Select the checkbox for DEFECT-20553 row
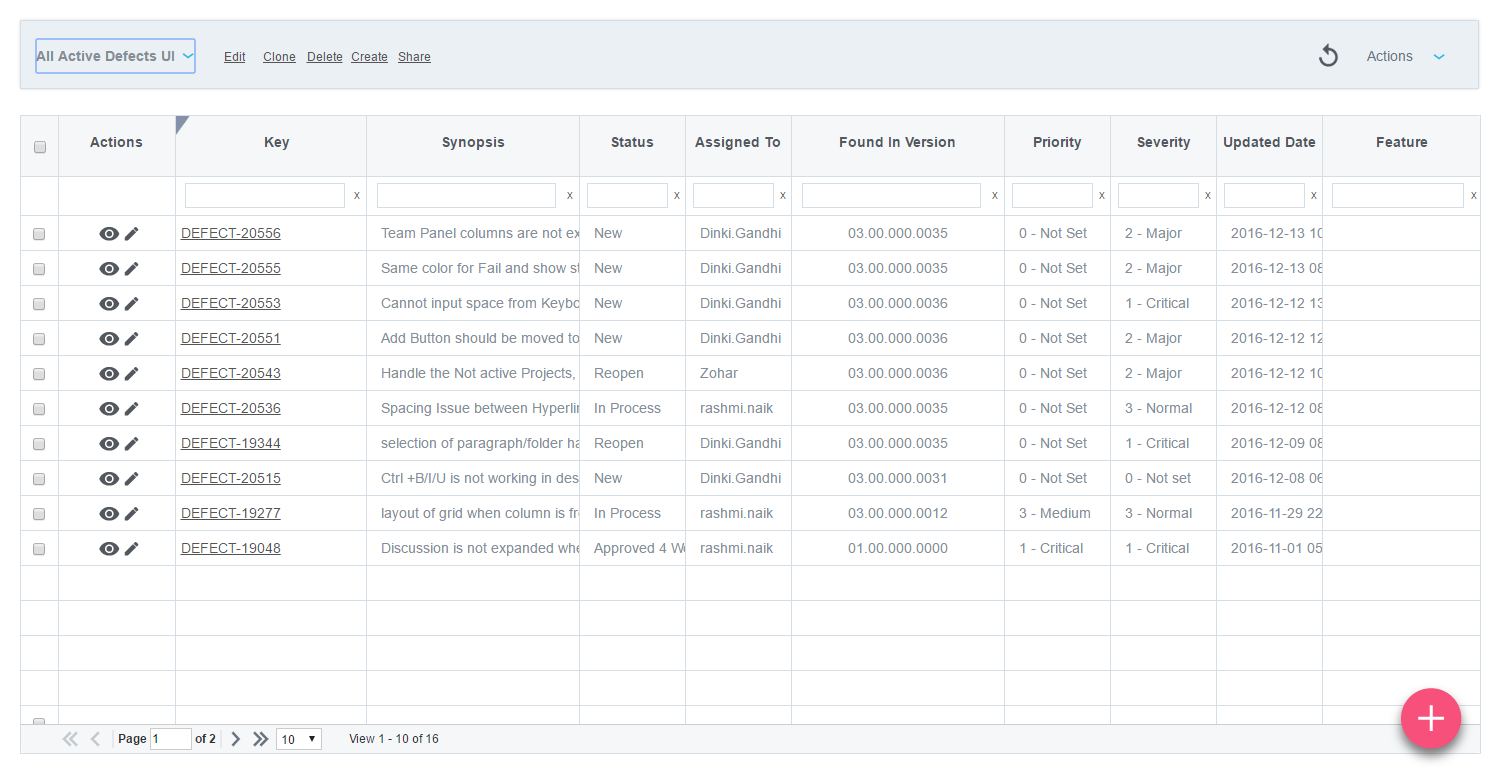 click(39, 303)
